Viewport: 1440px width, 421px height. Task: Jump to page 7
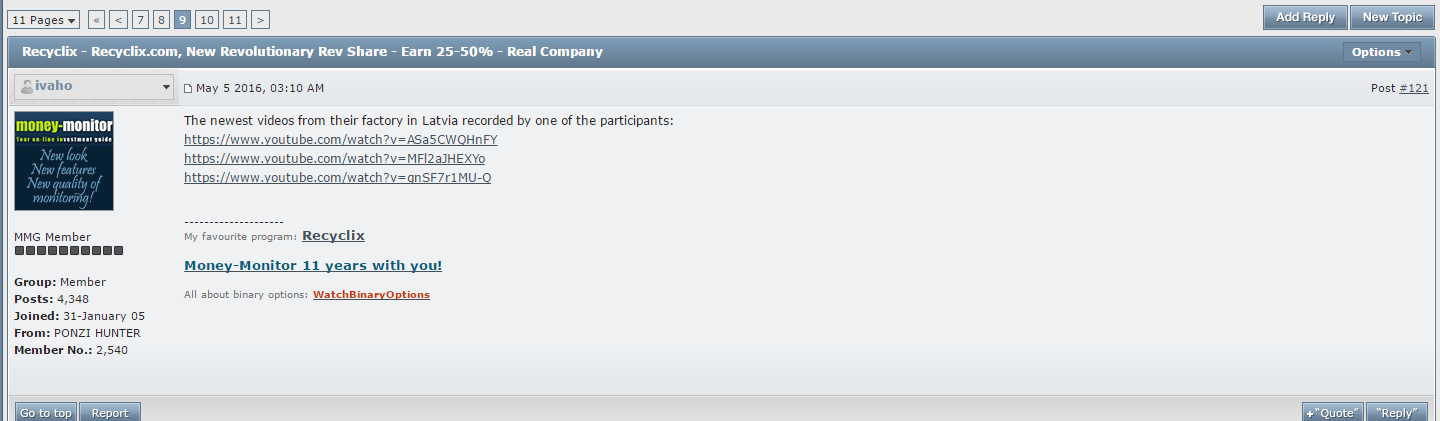140,19
